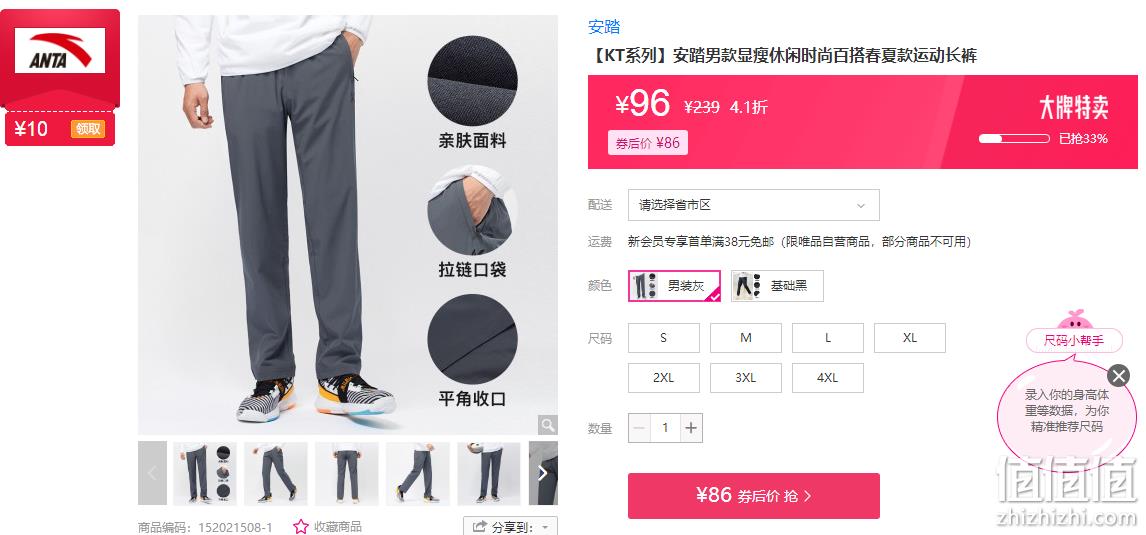The width and height of the screenshot is (1146, 535).
Task: Click the quantity input field
Action: (x=665, y=428)
